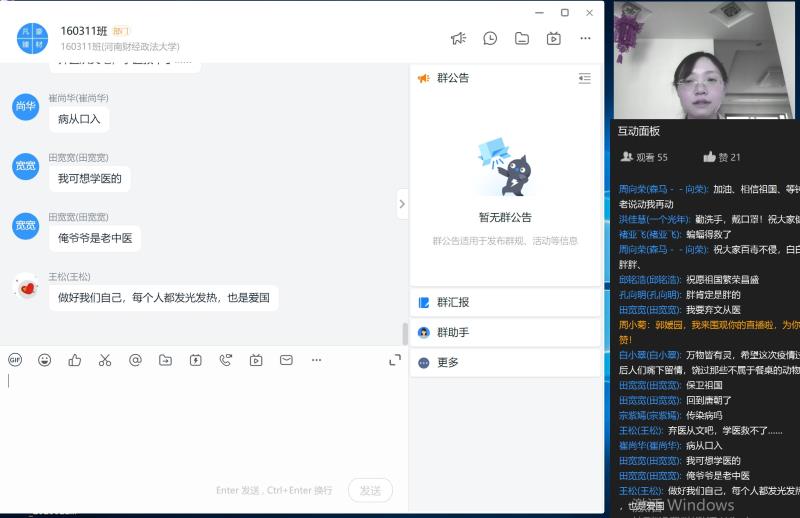800x518 pixels.
Task: Open the GIF picker in chat toolbar
Action: coord(15,360)
